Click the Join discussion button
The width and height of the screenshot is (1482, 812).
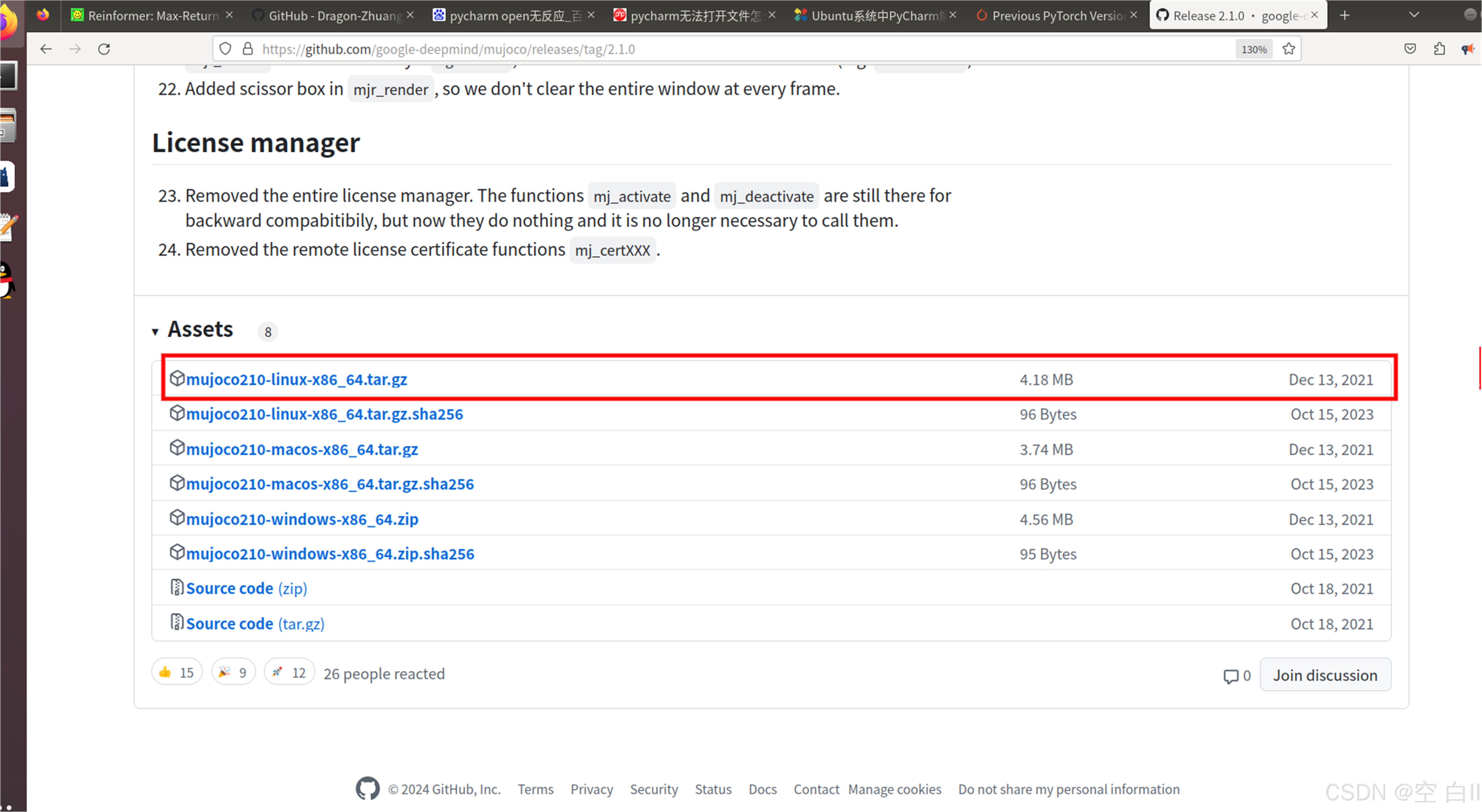[x=1325, y=675]
